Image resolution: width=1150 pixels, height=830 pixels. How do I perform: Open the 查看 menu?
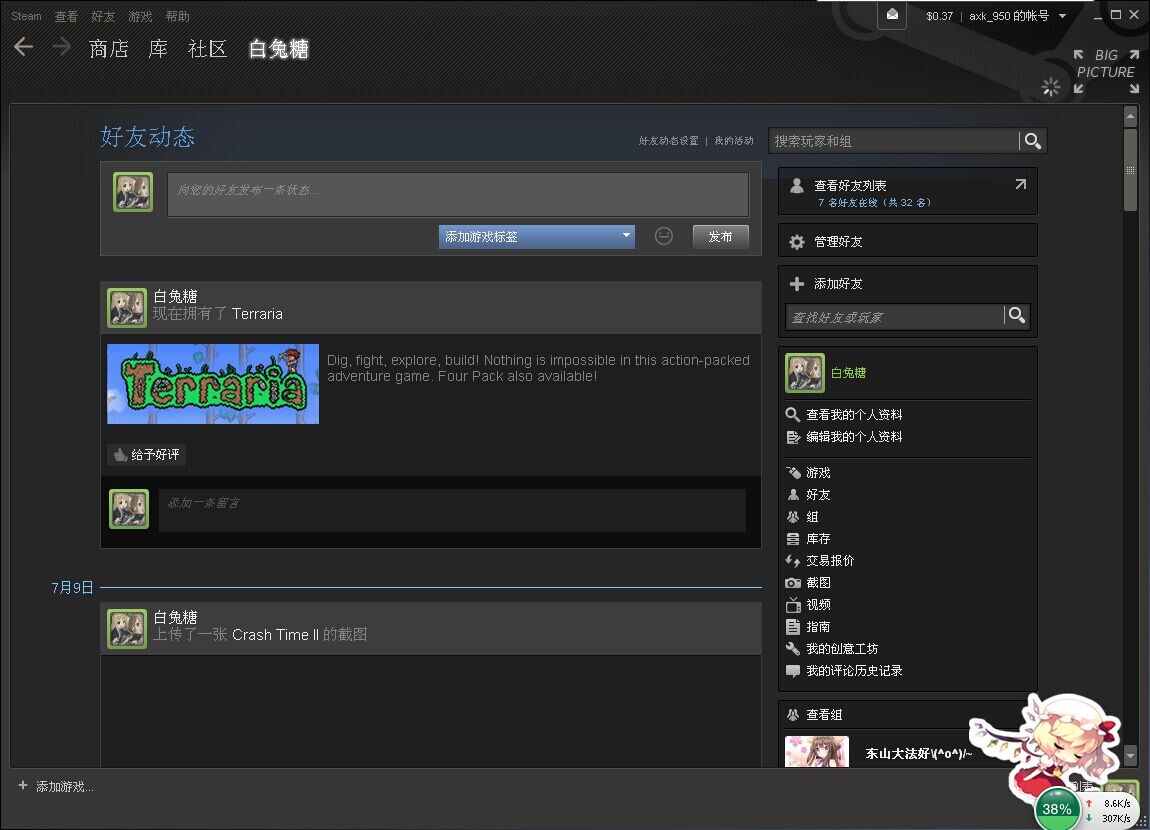click(66, 15)
